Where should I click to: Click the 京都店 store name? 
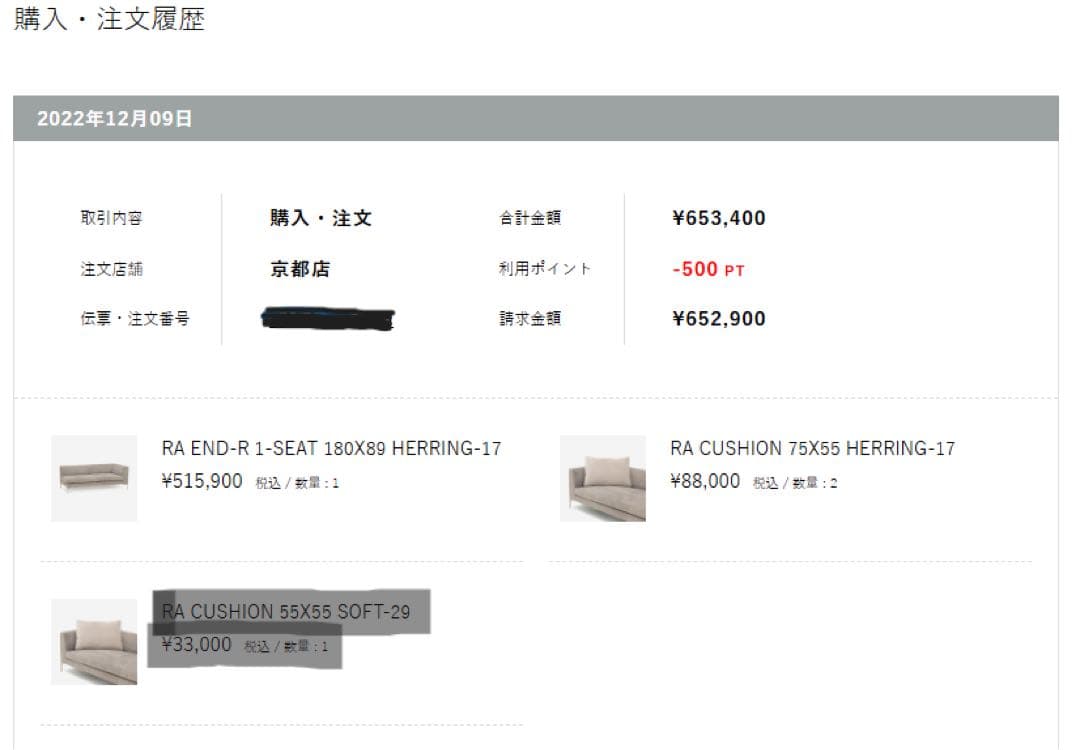click(300, 270)
